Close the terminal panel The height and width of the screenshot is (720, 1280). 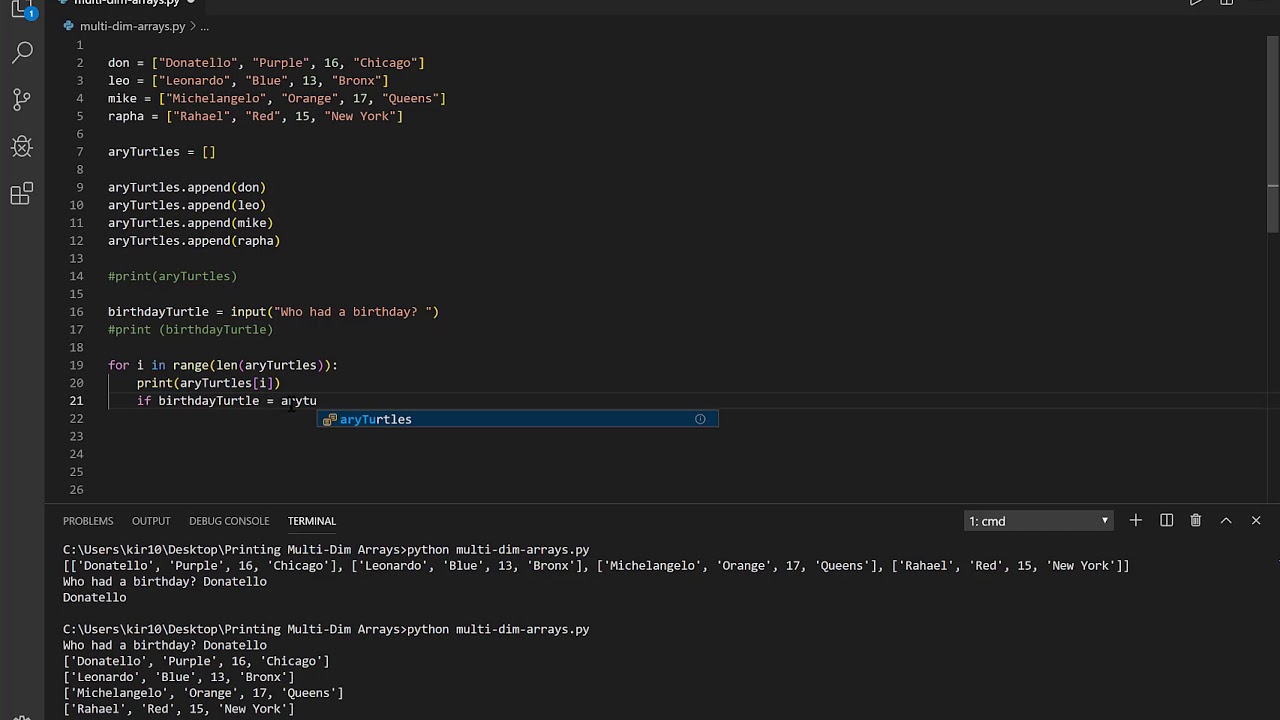click(x=1256, y=520)
